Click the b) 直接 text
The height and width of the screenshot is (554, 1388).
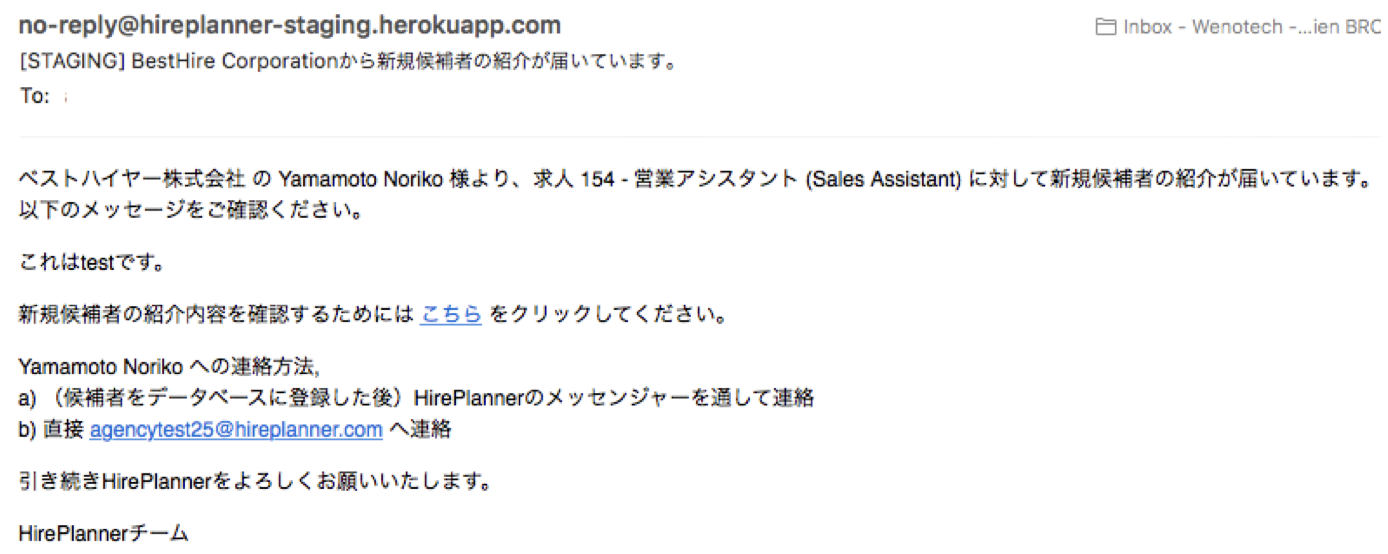pos(52,430)
